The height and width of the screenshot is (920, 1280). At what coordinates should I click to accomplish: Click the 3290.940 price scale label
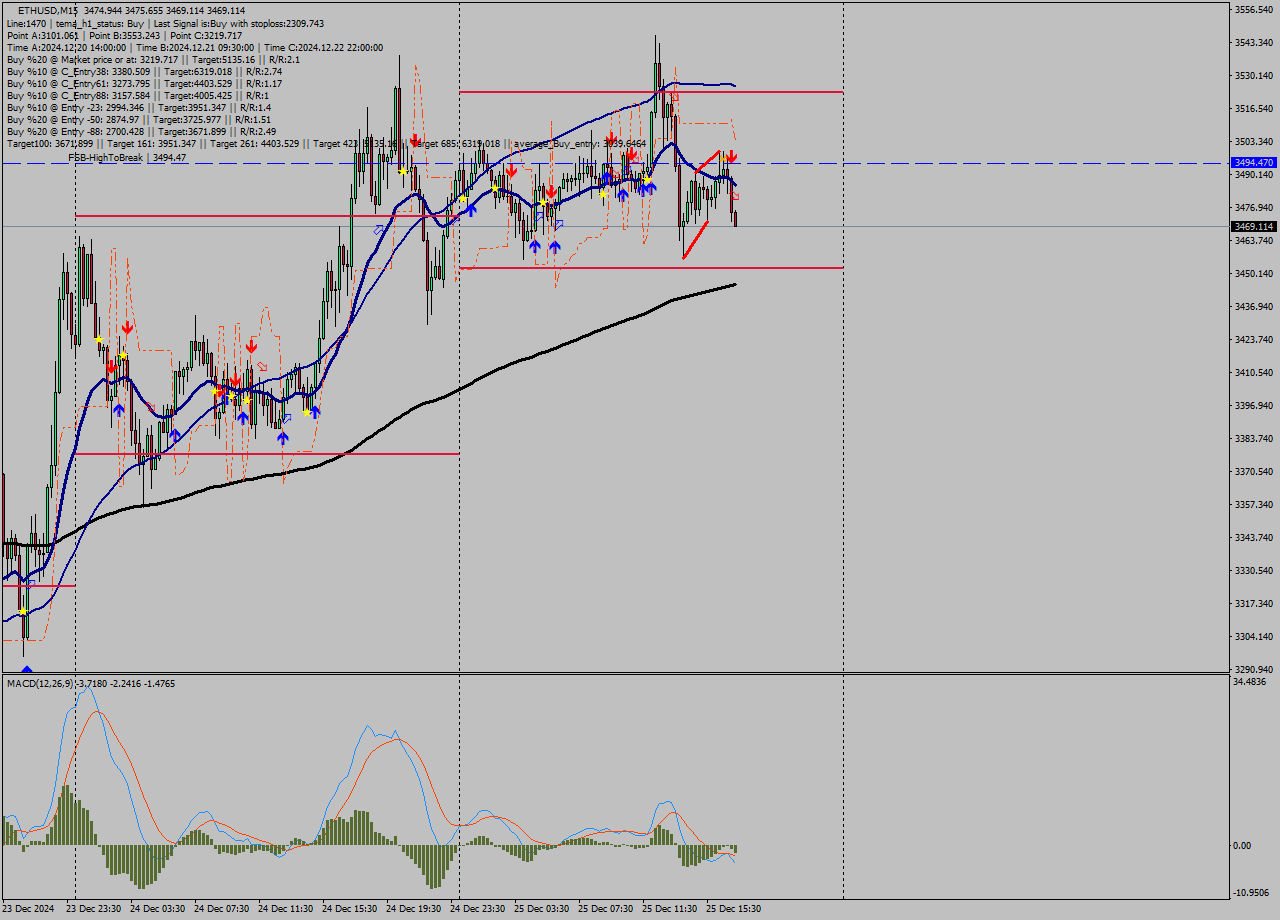pyautogui.click(x=1254, y=669)
